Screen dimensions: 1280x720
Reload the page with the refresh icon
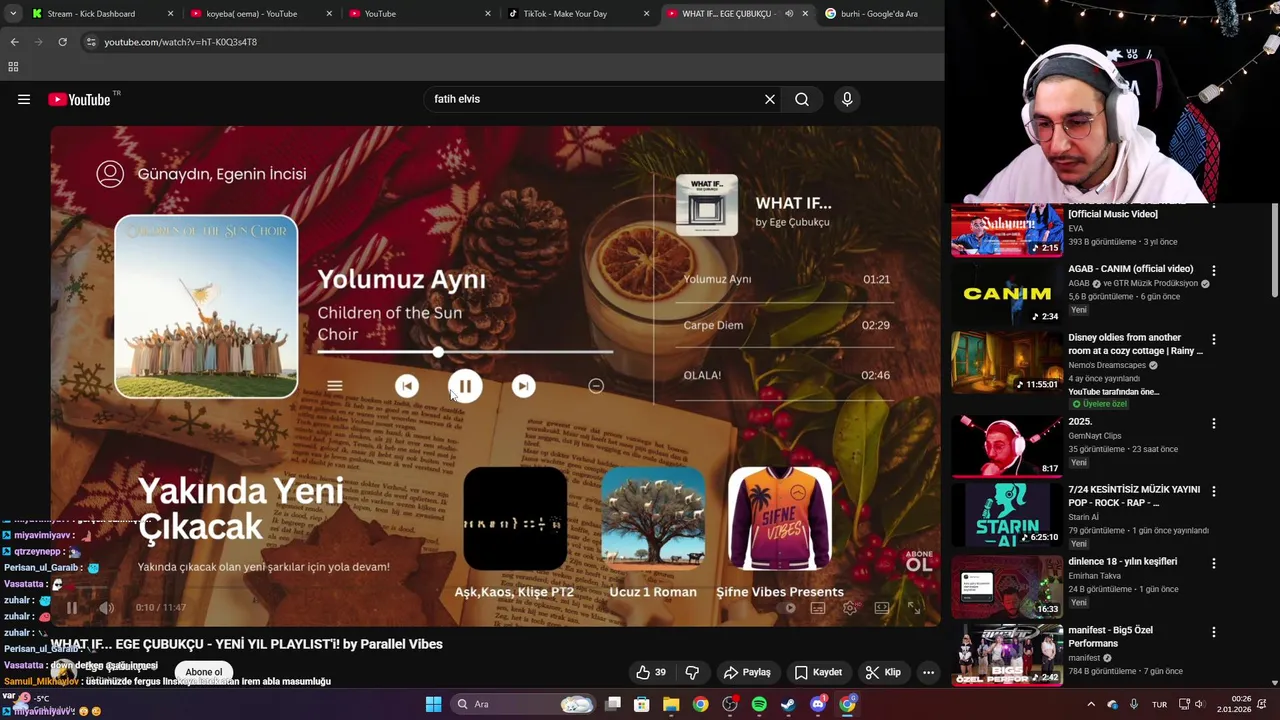click(x=62, y=42)
